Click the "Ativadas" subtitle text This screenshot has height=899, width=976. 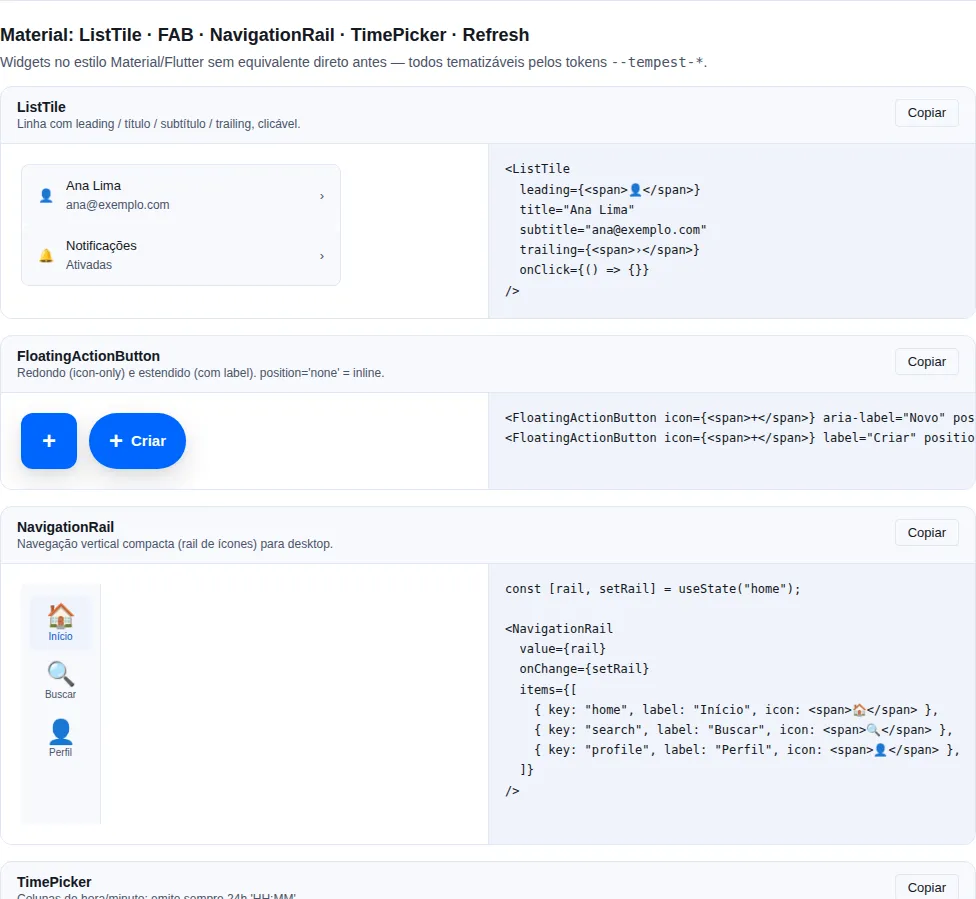click(89, 265)
